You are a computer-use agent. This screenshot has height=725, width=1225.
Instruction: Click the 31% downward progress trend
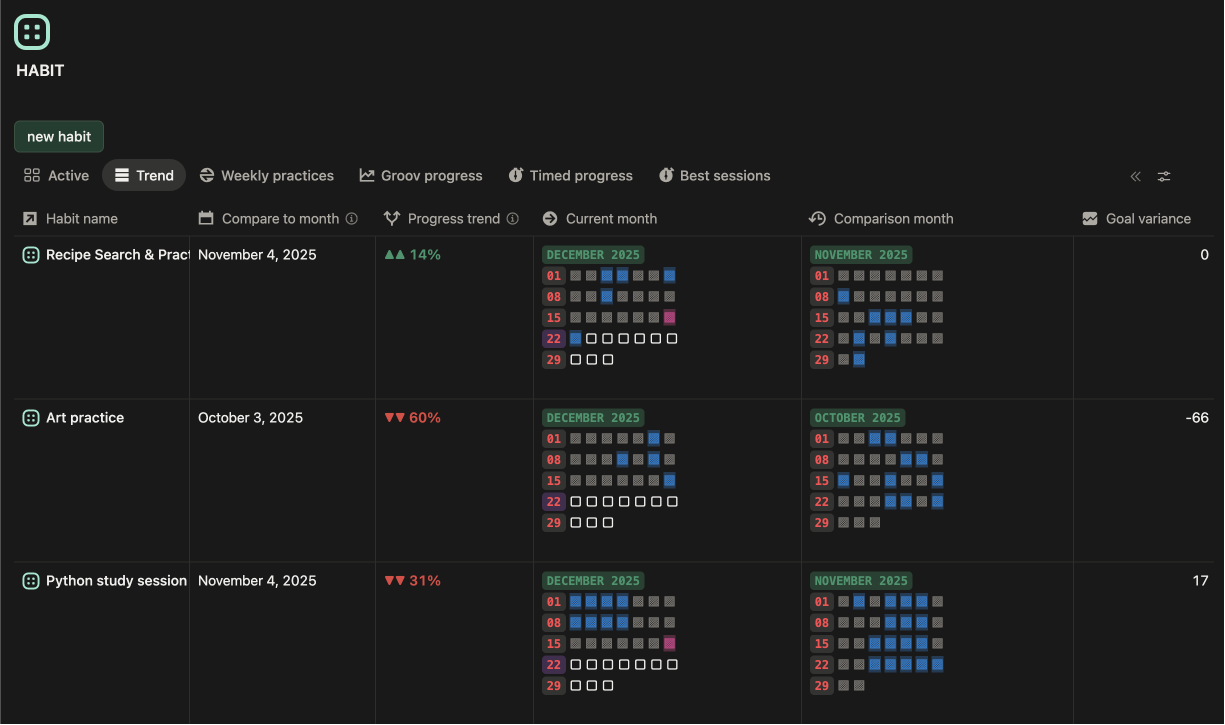[x=413, y=581]
